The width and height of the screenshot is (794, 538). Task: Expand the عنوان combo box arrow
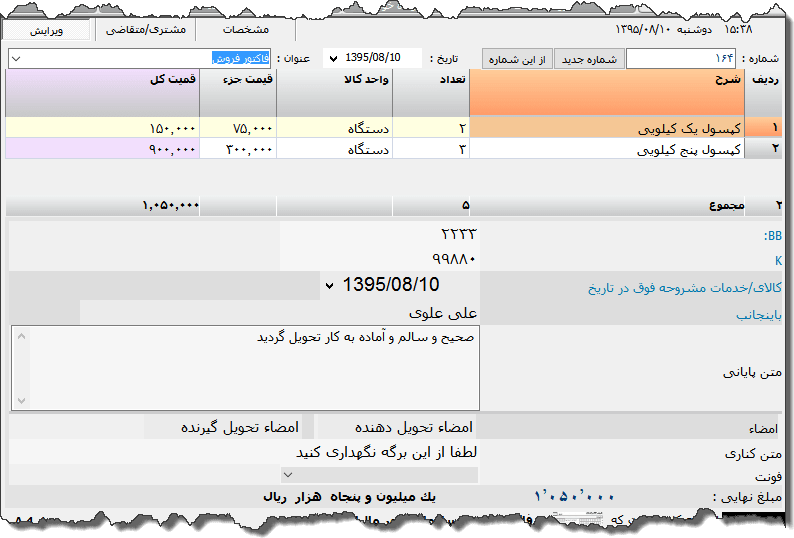(15, 59)
